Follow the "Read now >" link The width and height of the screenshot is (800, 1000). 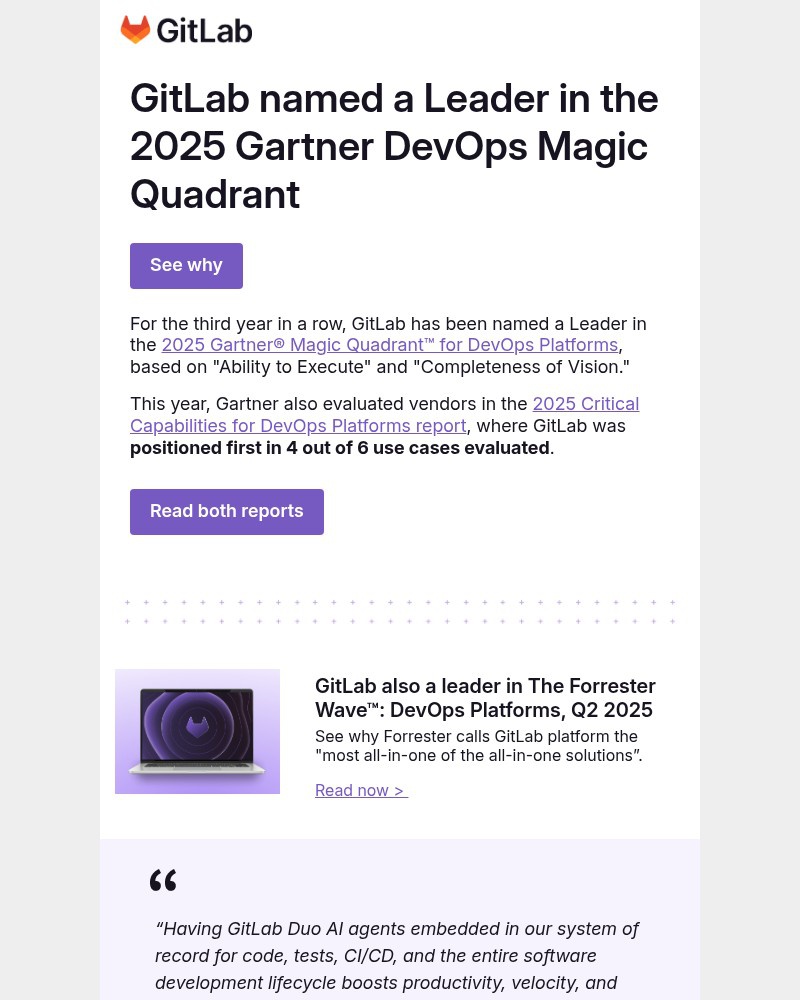(x=359, y=790)
